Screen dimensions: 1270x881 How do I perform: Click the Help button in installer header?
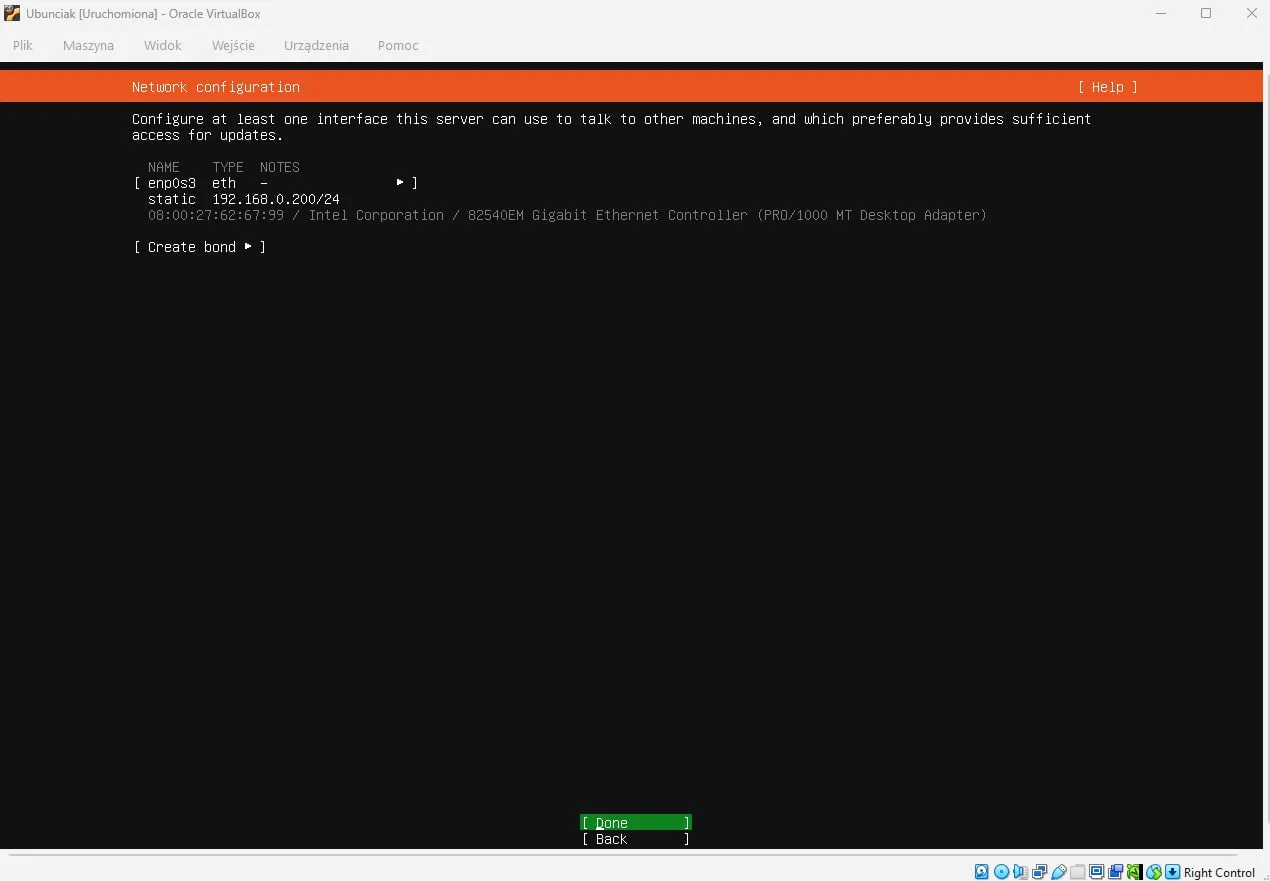1107,87
